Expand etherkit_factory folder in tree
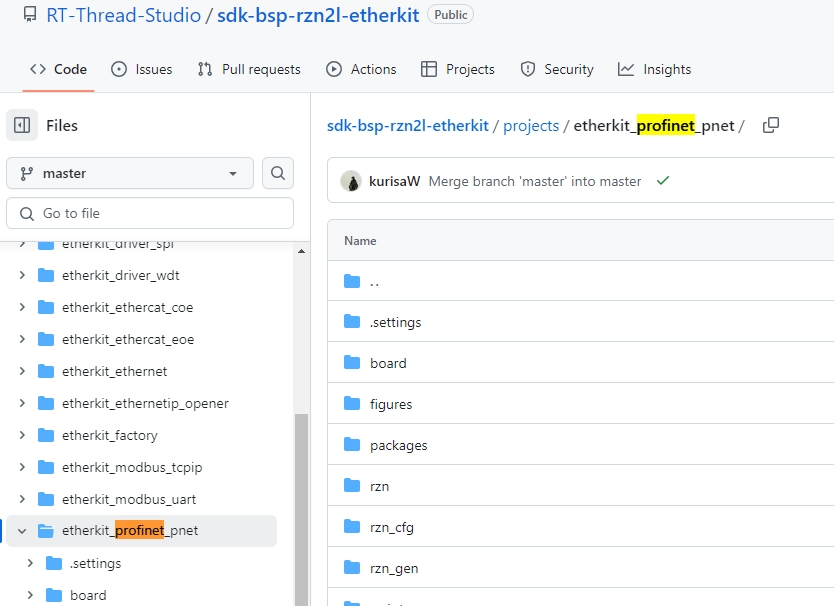The image size is (834, 606). point(22,435)
